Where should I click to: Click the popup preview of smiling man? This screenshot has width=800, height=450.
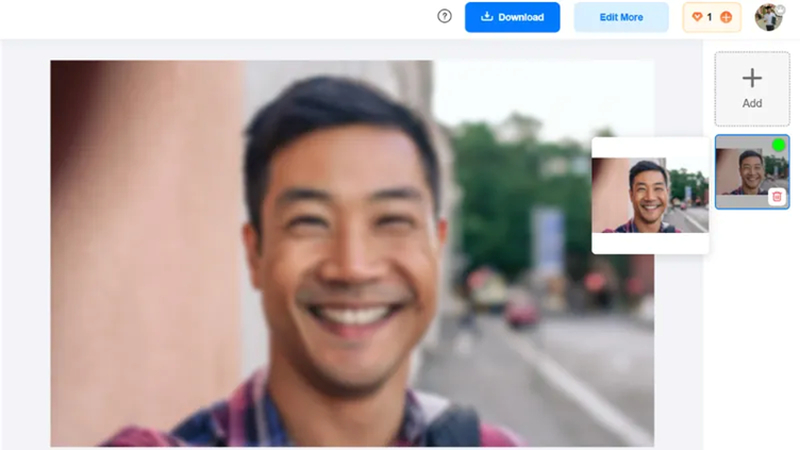tap(650, 195)
